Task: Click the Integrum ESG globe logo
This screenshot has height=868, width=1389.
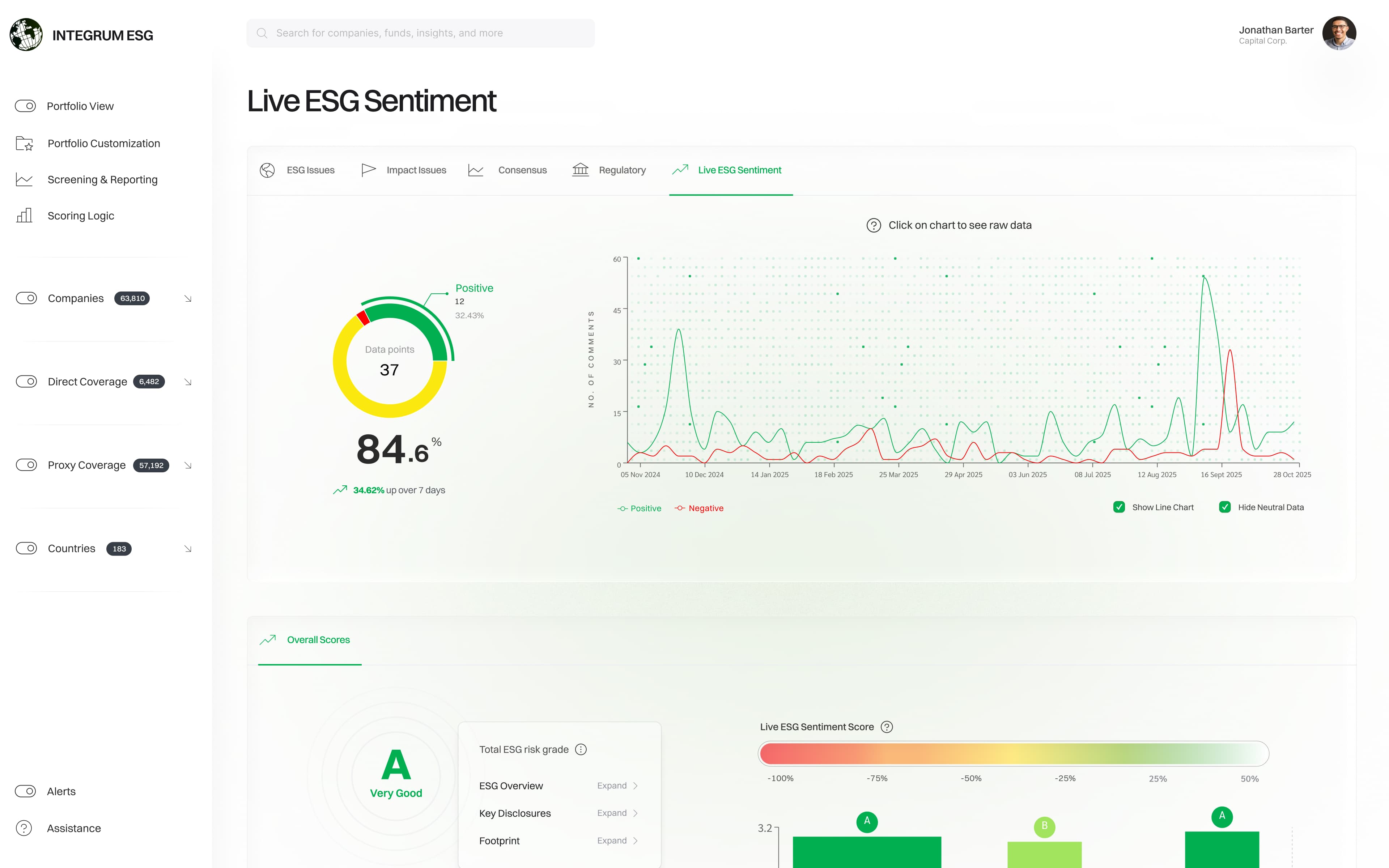Action: 26,34
